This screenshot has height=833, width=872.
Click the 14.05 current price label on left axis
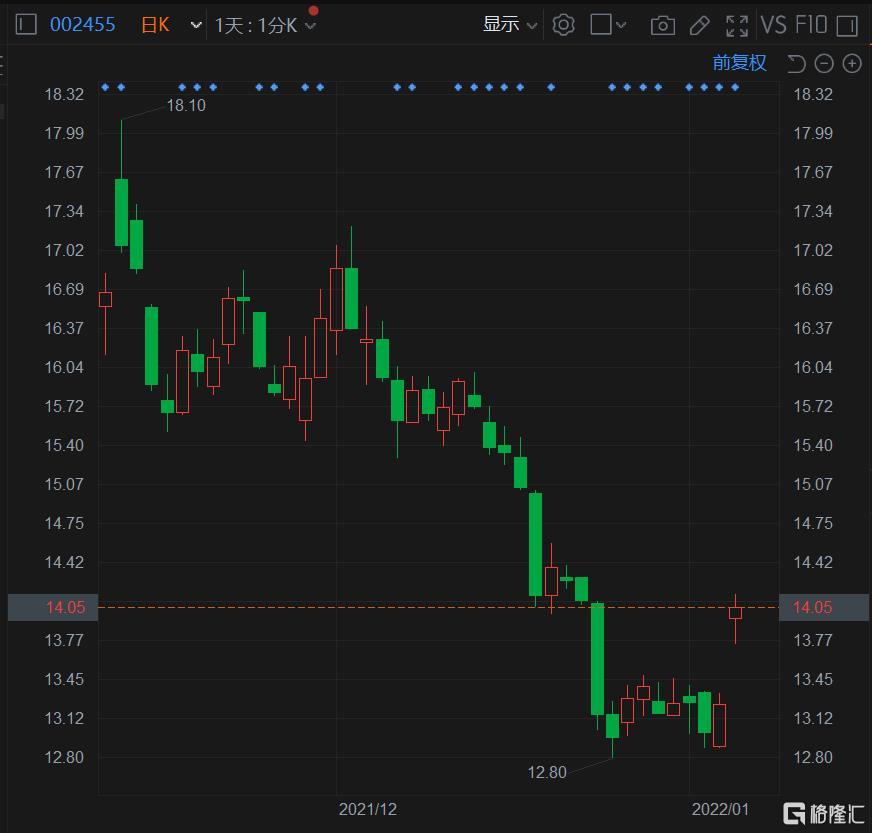pos(53,607)
